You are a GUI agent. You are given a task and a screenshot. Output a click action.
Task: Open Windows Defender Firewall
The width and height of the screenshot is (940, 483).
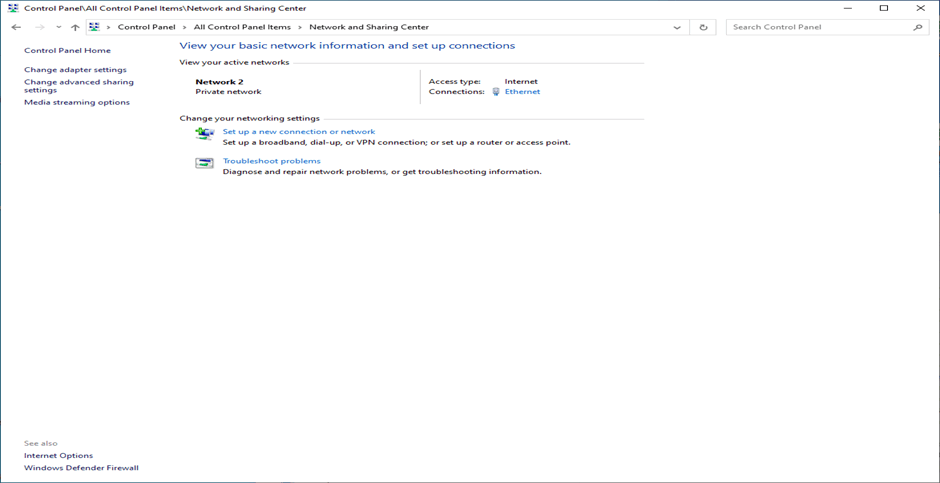pos(81,467)
